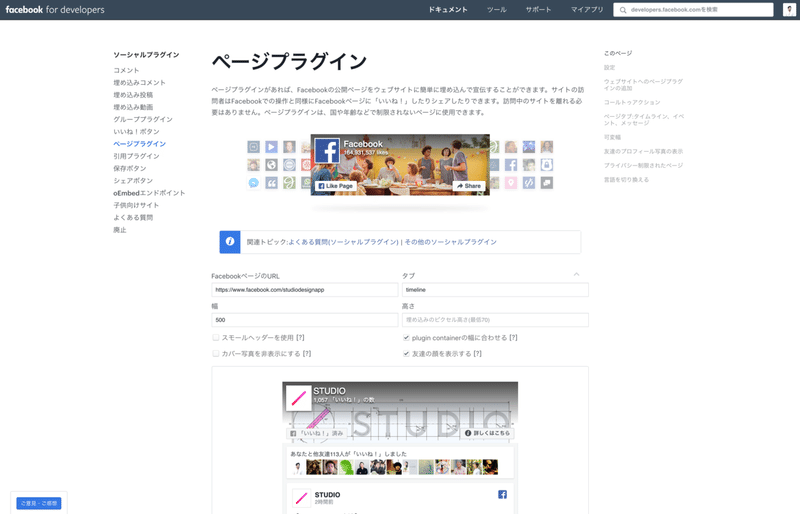Click the Share button on banner
Image resolution: width=800 pixels, height=514 pixels.
pos(469,186)
